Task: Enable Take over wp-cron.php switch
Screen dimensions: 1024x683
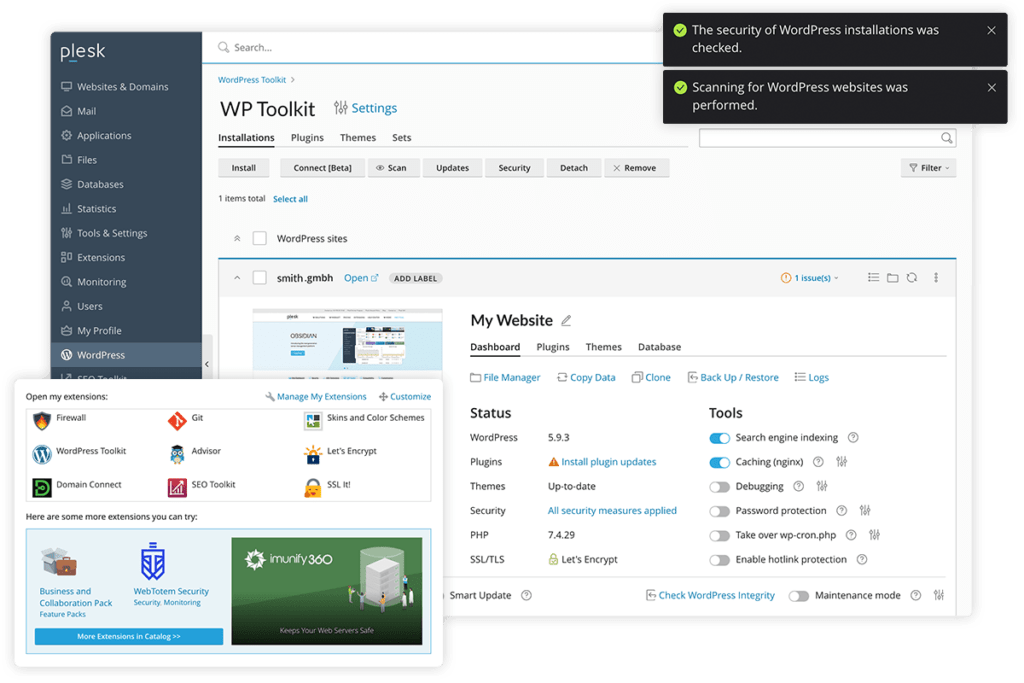Action: pos(720,535)
